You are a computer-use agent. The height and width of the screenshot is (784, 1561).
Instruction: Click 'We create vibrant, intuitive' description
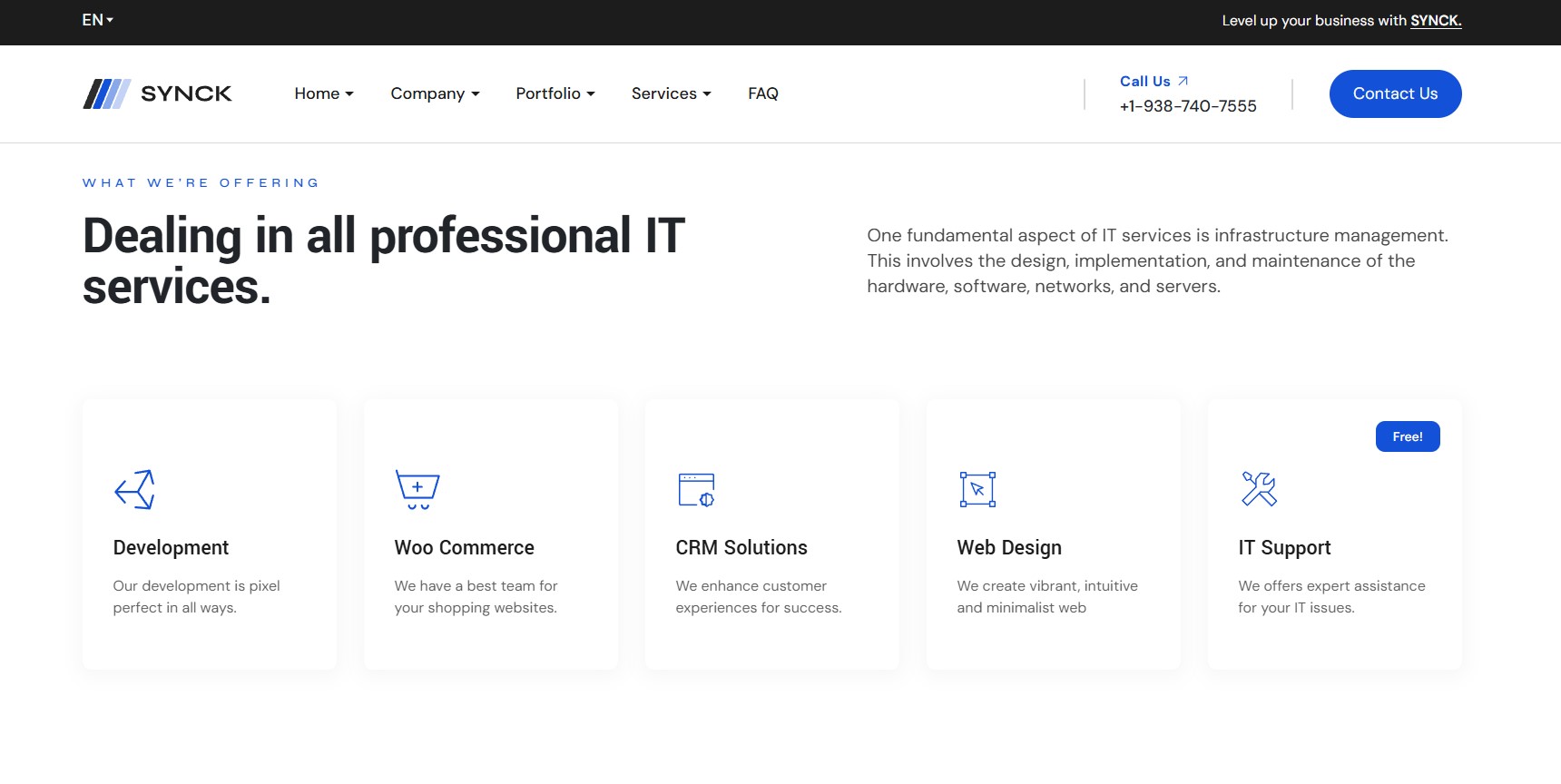1047,597
